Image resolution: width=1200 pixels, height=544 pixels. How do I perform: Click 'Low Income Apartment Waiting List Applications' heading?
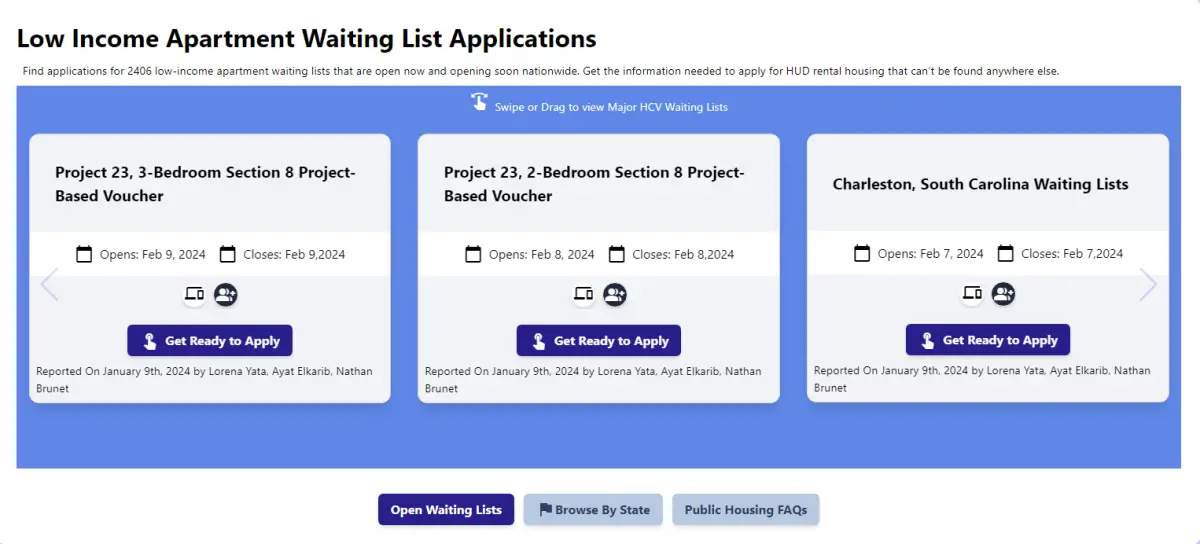(307, 39)
